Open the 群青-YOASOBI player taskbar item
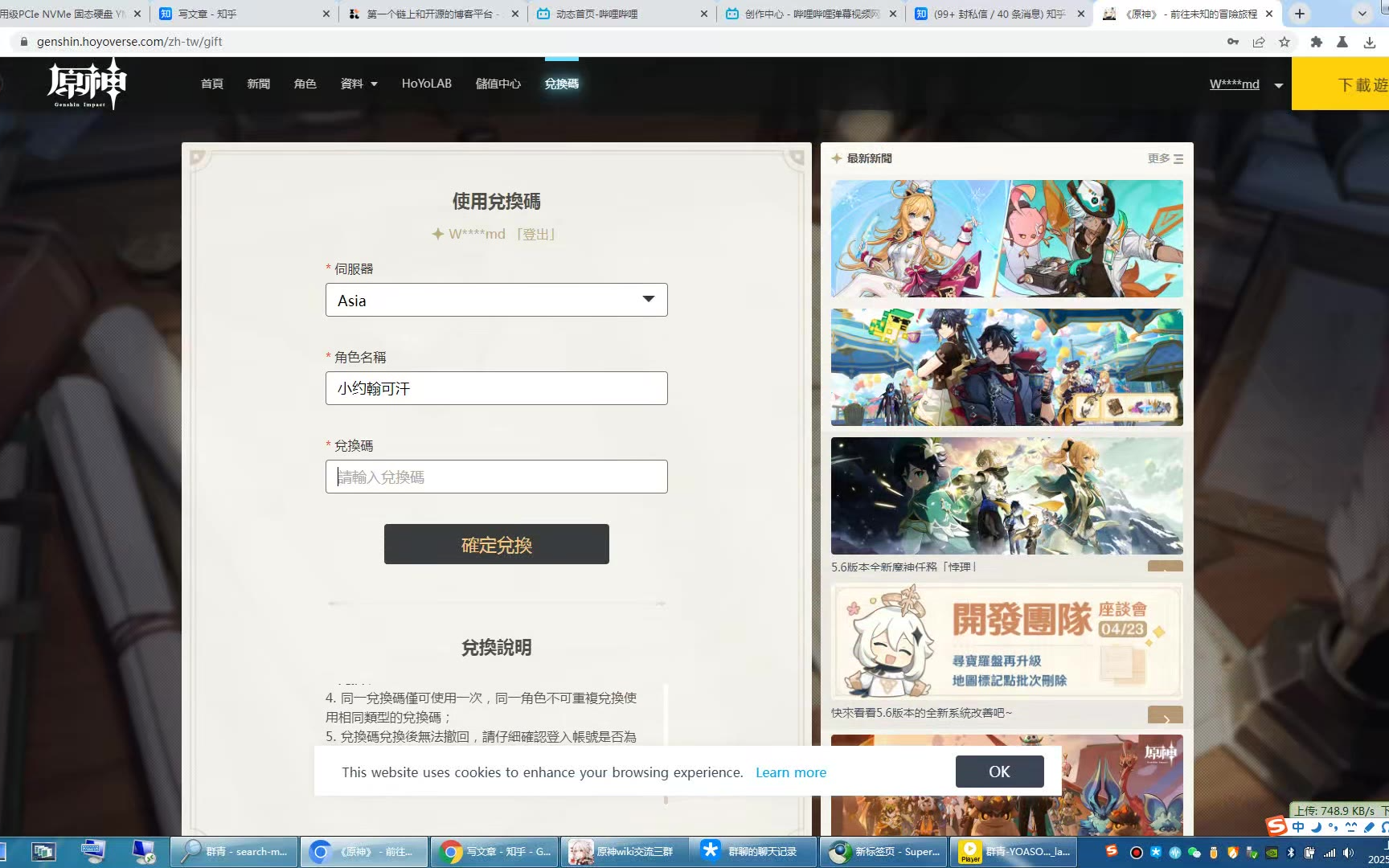 pyautogui.click(x=1014, y=851)
